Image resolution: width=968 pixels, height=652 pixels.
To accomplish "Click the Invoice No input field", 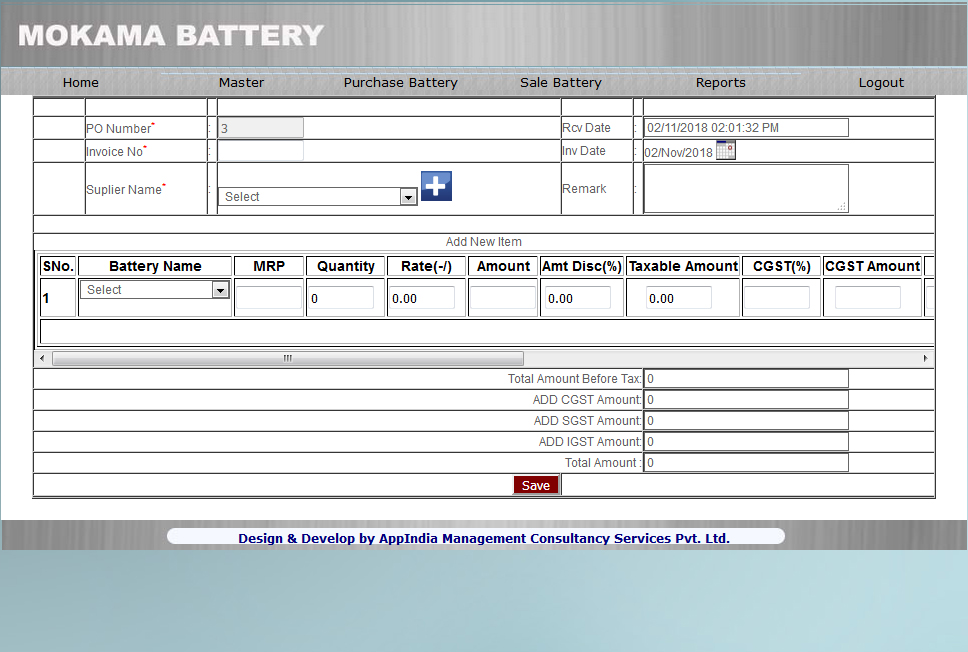I will click(261, 151).
